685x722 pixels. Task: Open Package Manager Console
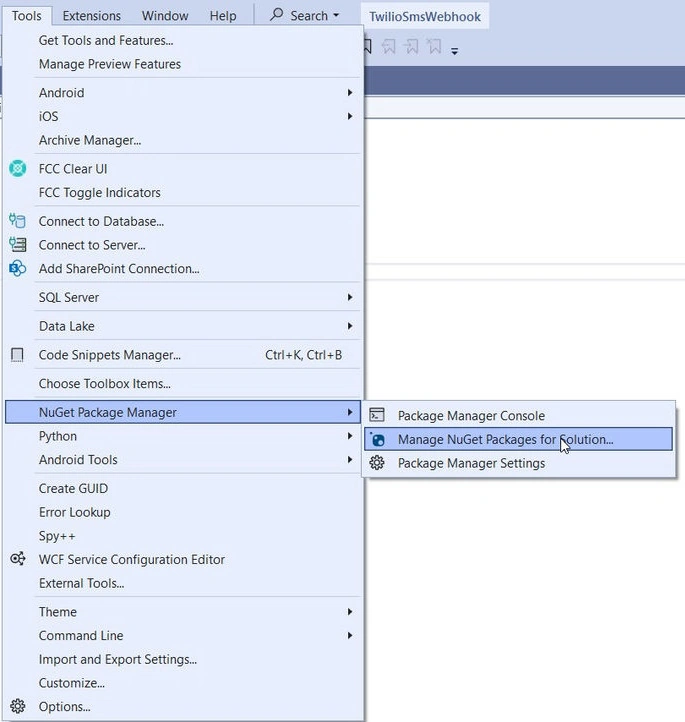pos(518,416)
